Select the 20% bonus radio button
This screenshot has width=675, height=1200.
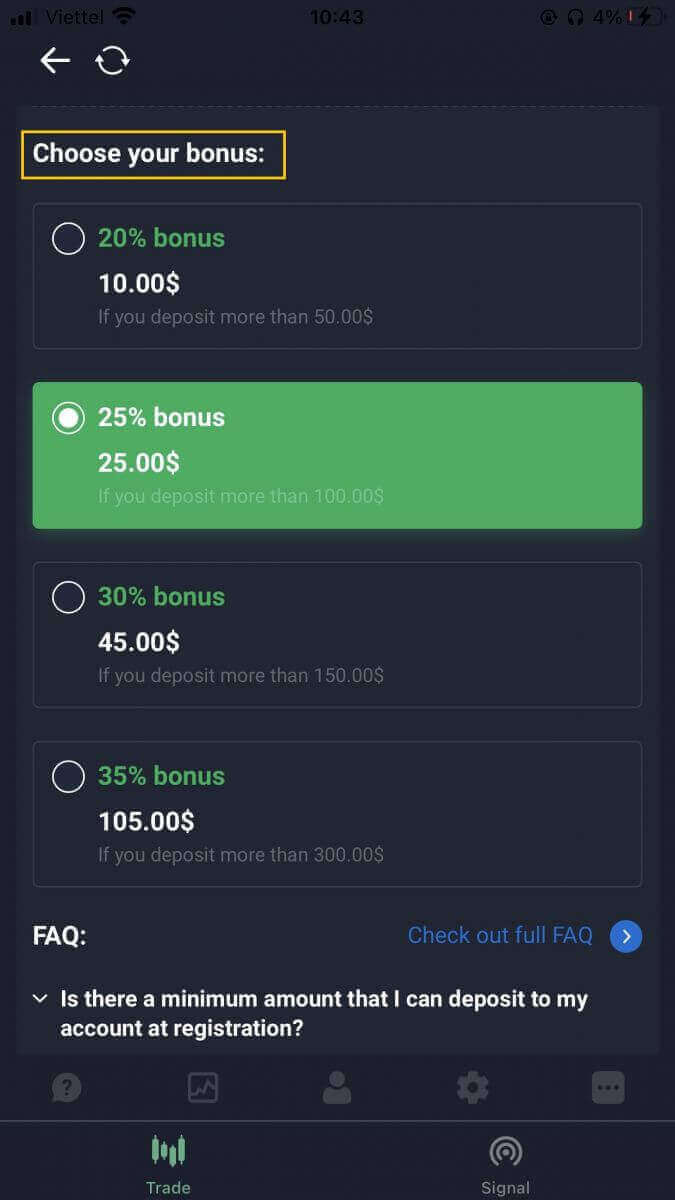click(x=68, y=238)
